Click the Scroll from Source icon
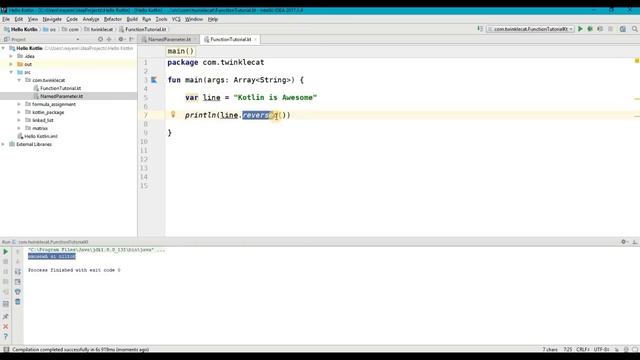The width and height of the screenshot is (640, 360). coord(100,39)
